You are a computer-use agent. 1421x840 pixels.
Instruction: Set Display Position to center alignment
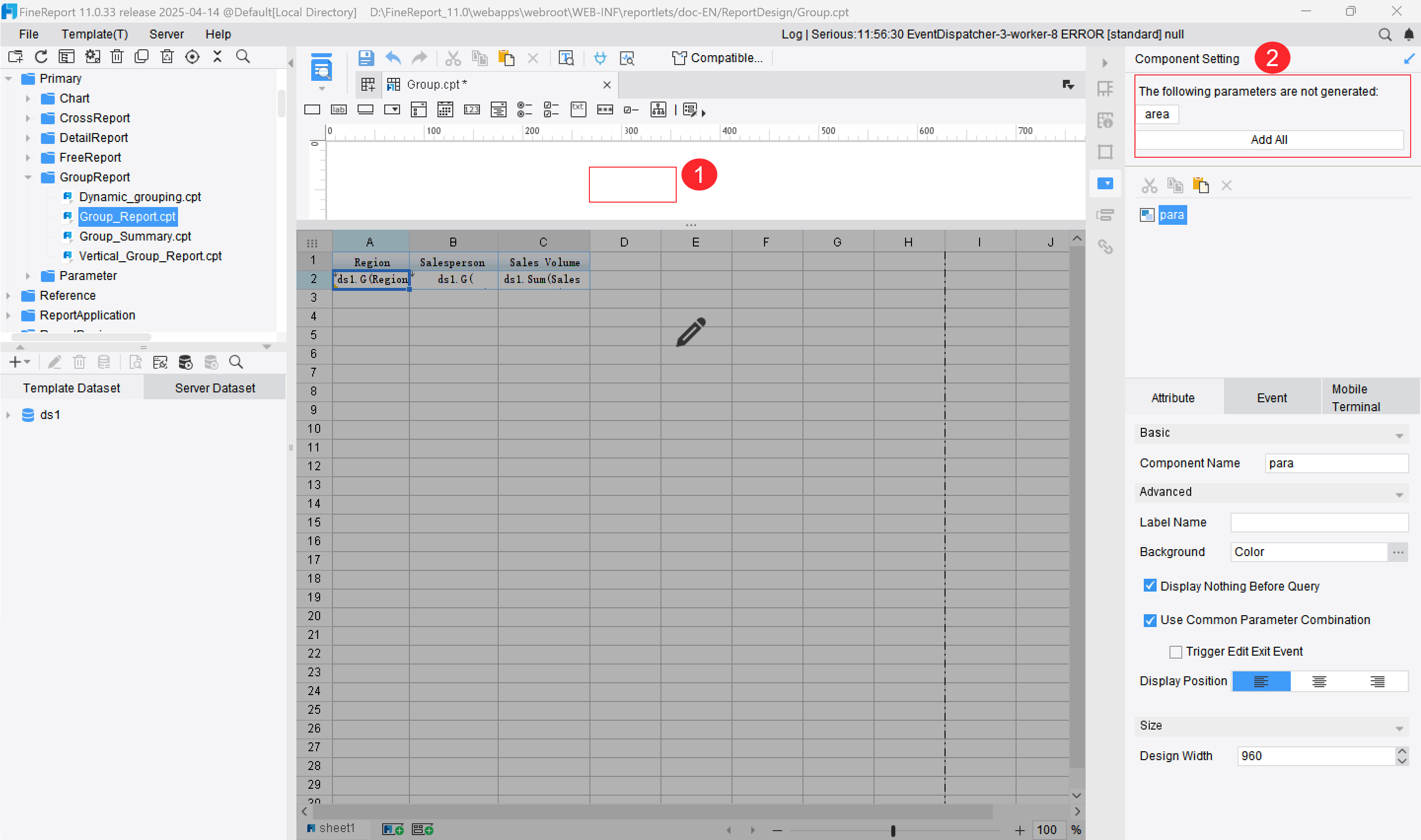pos(1319,681)
